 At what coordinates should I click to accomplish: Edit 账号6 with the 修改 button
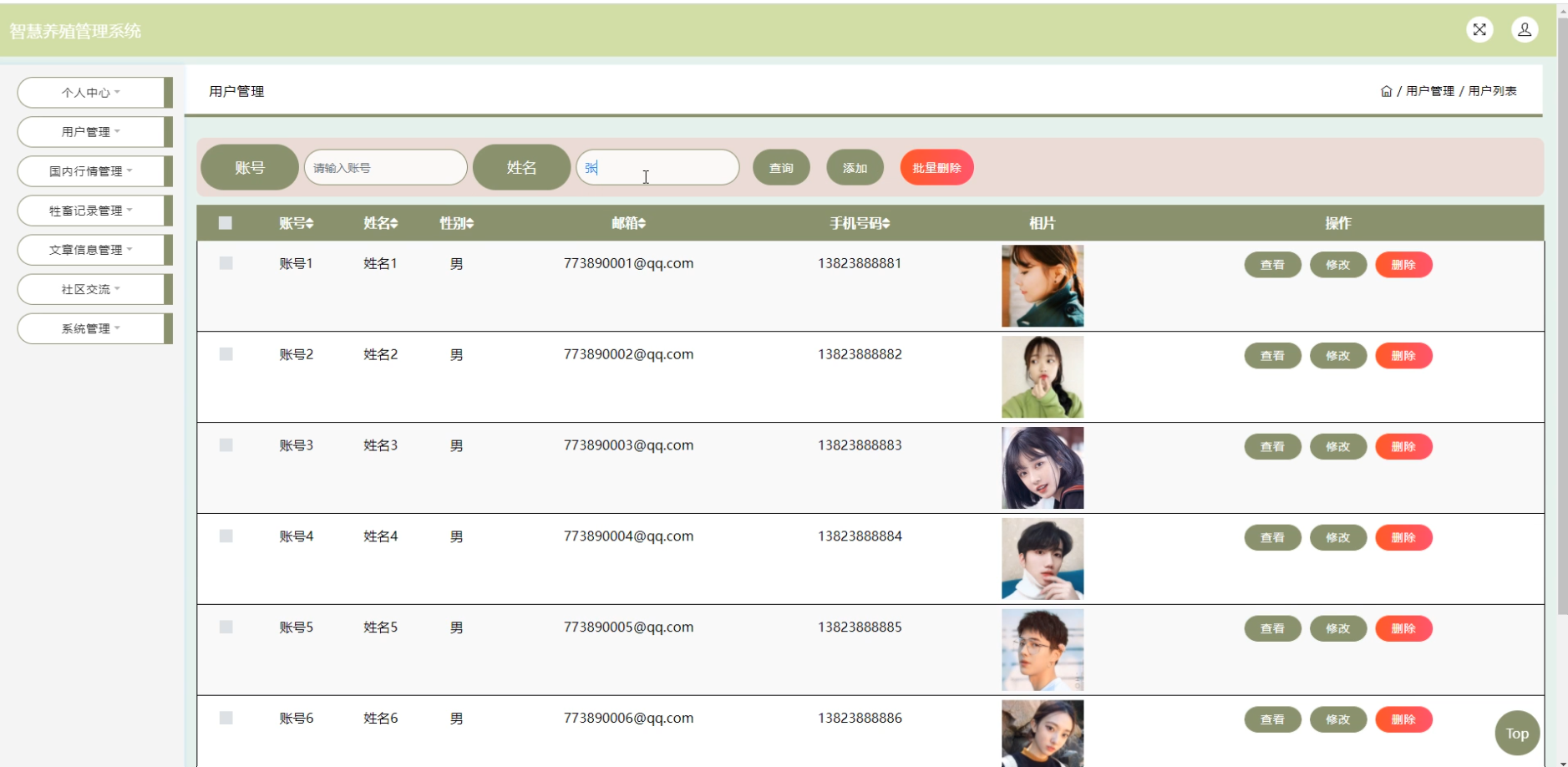tap(1337, 720)
